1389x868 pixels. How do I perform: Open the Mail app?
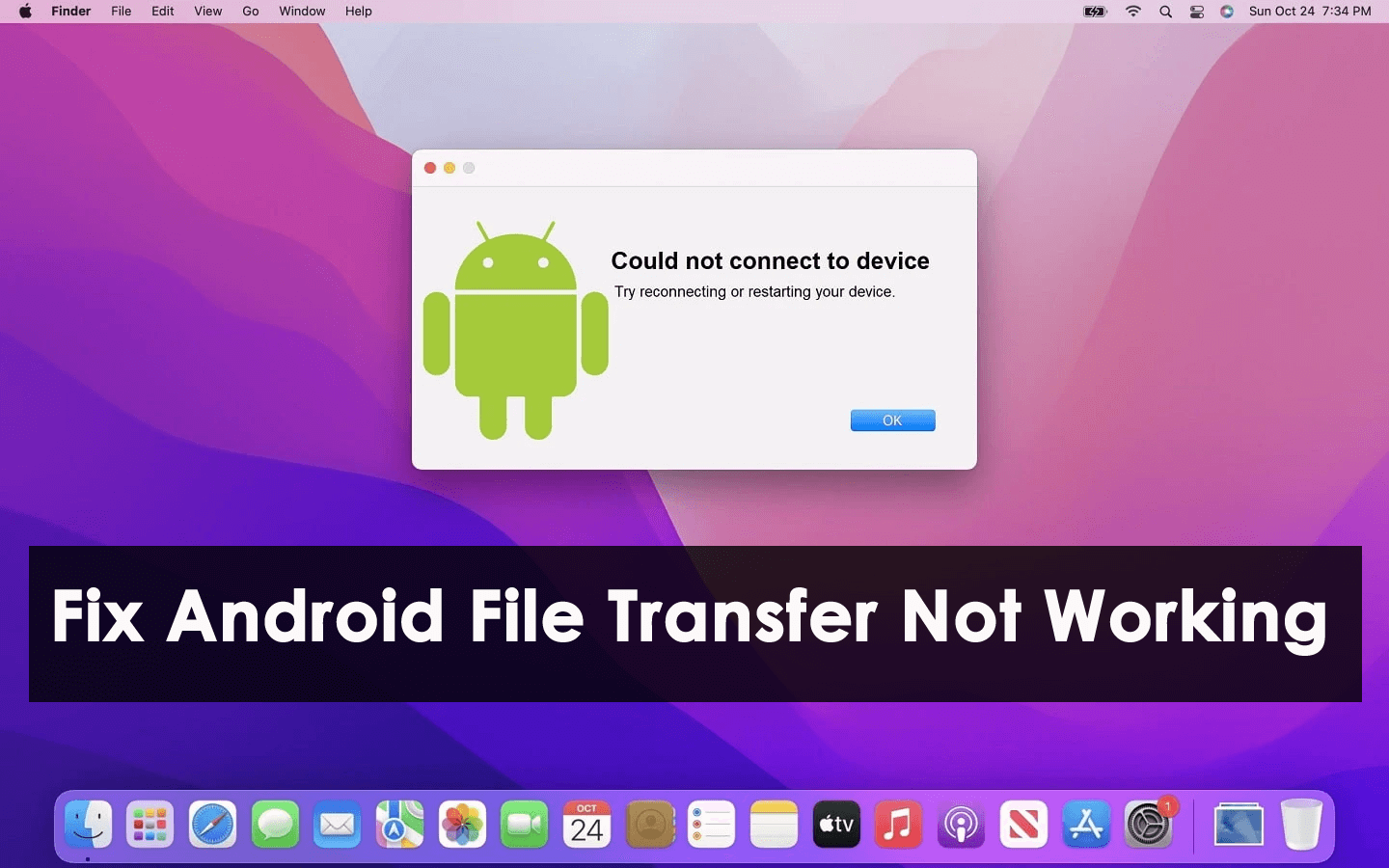(x=336, y=825)
